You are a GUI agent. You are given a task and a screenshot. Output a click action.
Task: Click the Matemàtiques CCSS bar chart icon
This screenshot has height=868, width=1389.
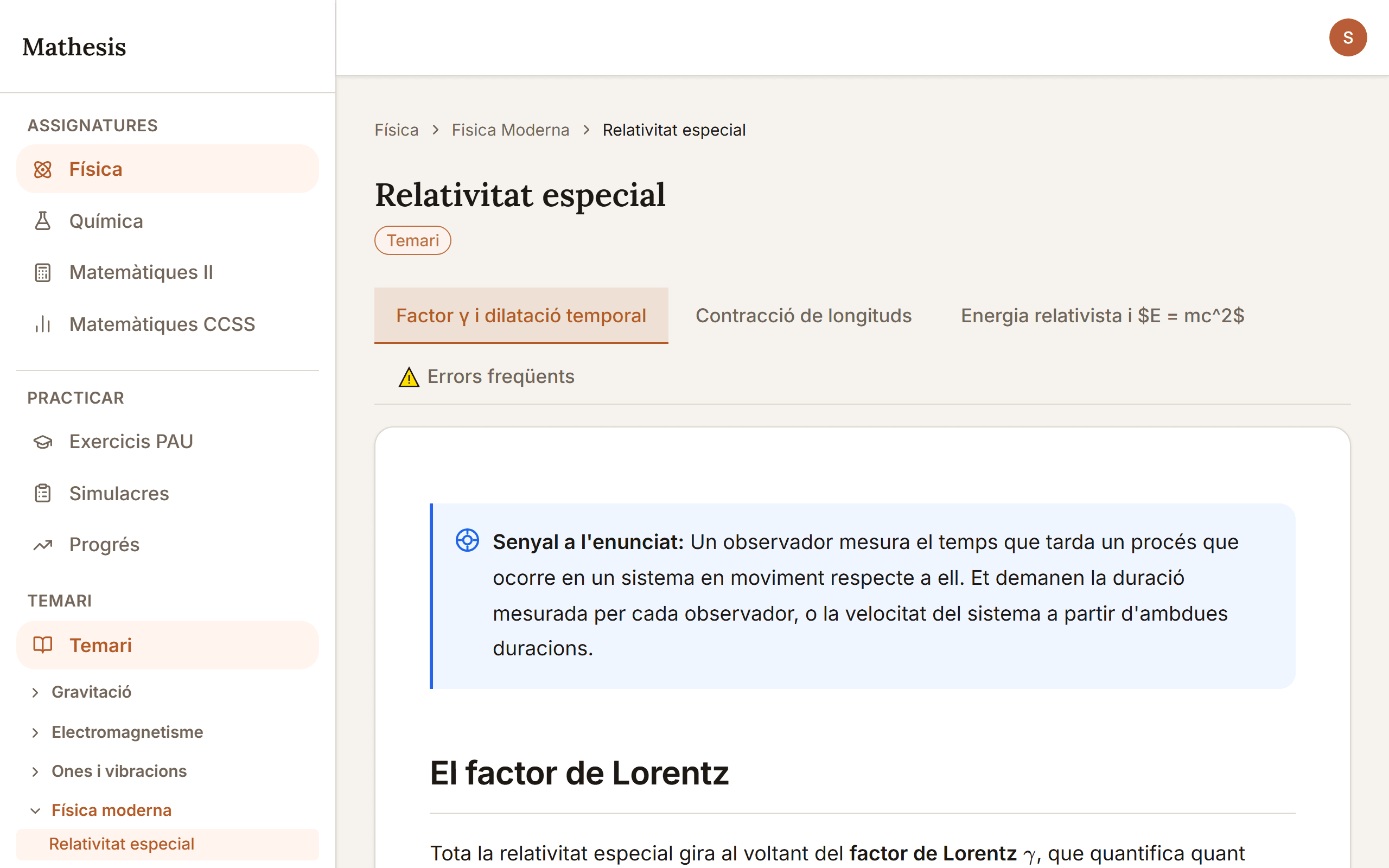tap(43, 324)
